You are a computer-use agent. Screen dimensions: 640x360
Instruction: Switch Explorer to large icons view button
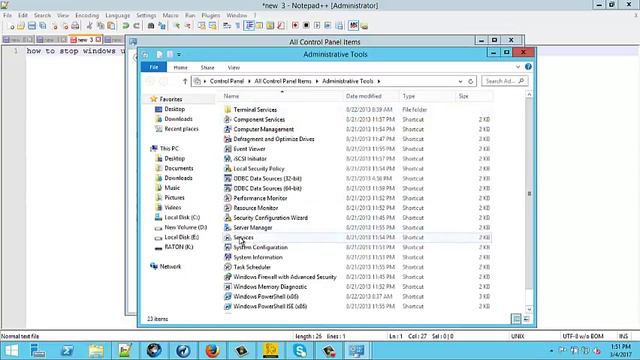point(527,319)
